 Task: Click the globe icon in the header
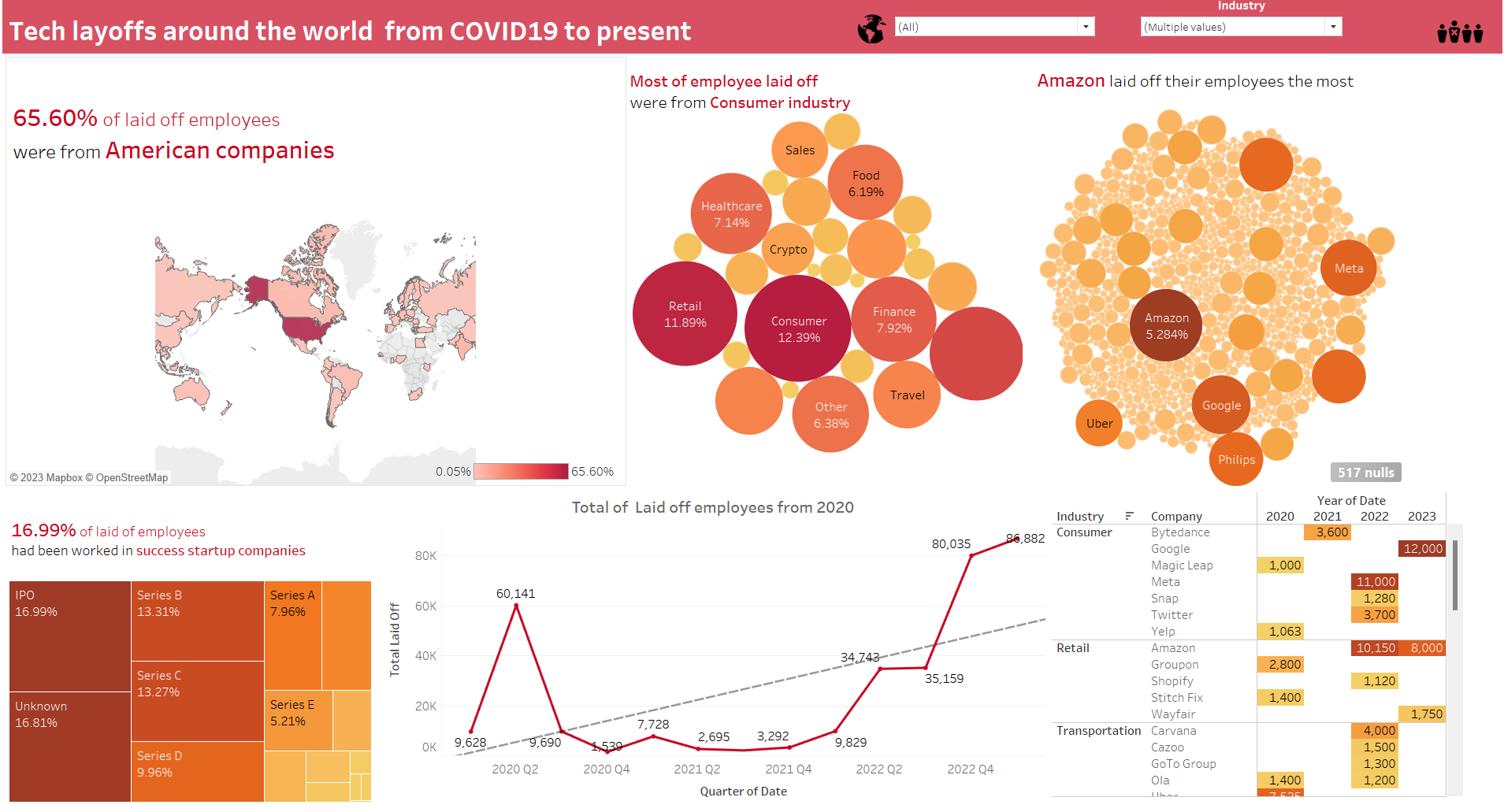(x=871, y=28)
